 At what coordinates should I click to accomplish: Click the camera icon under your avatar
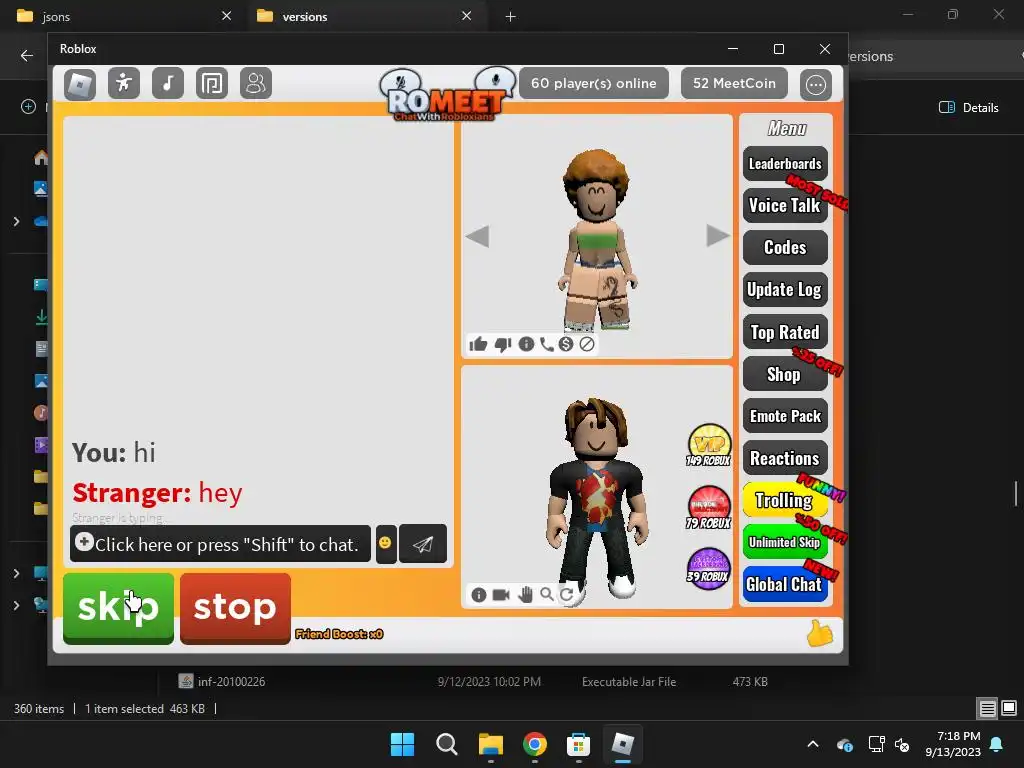pos(501,594)
